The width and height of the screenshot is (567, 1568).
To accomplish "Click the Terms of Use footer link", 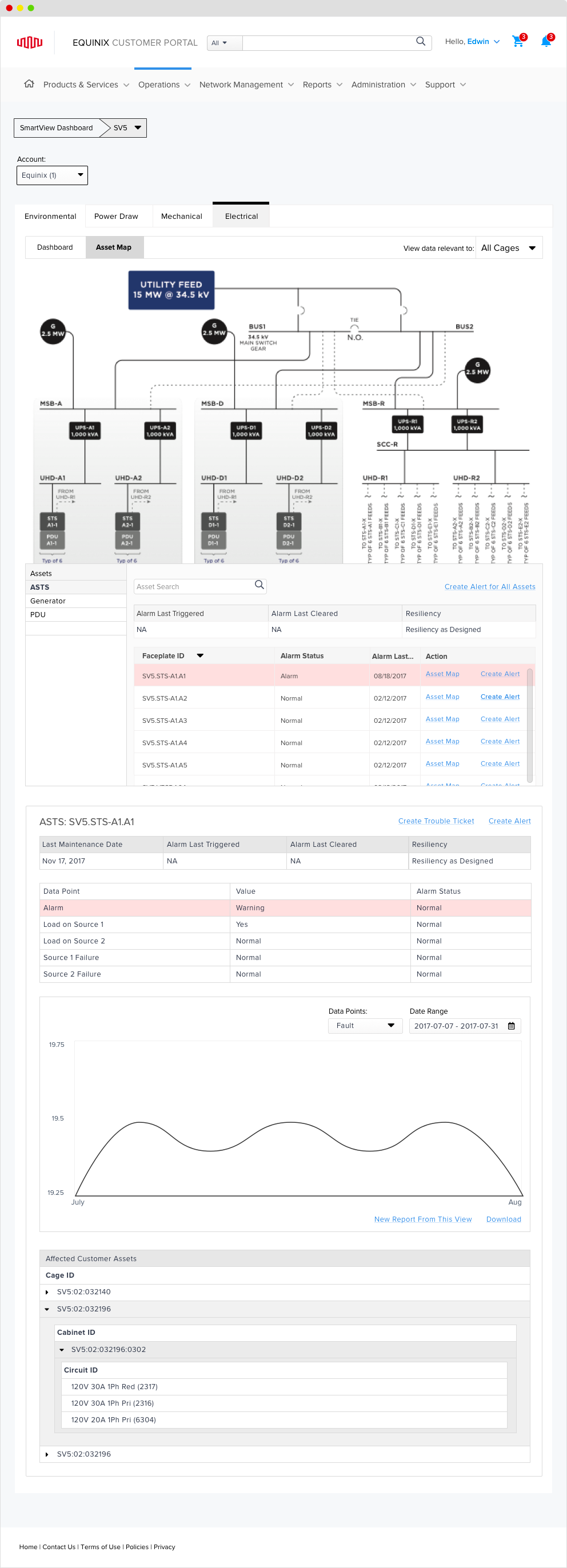I will coord(101,1547).
